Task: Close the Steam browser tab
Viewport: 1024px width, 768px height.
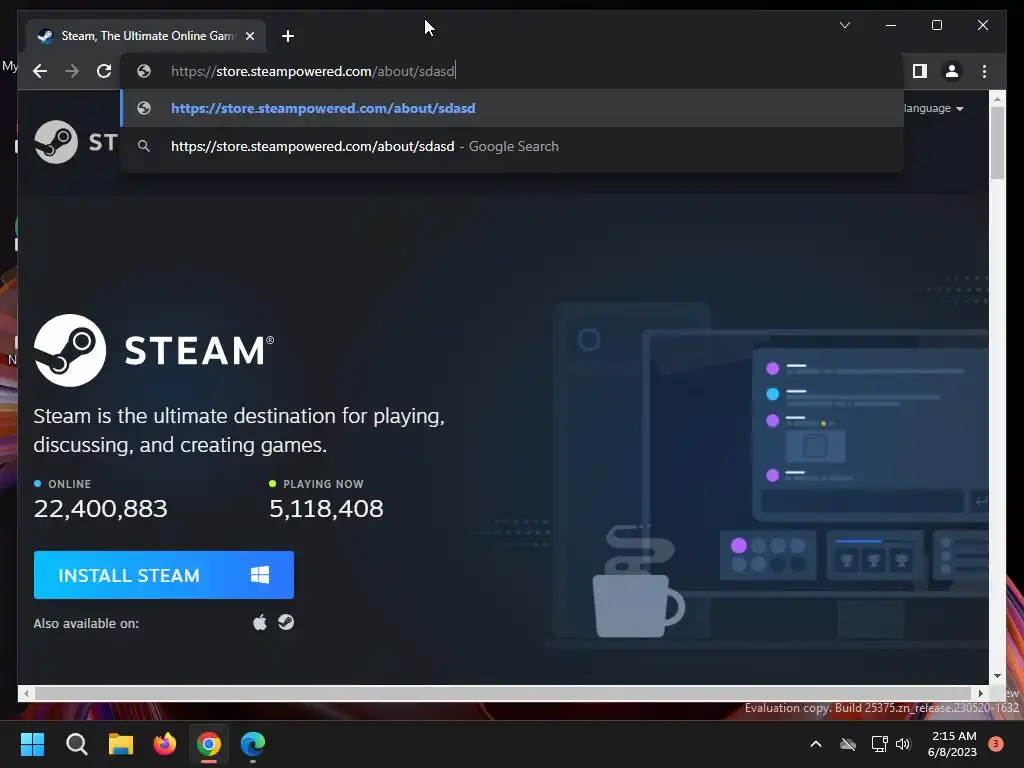Action: pos(249,36)
